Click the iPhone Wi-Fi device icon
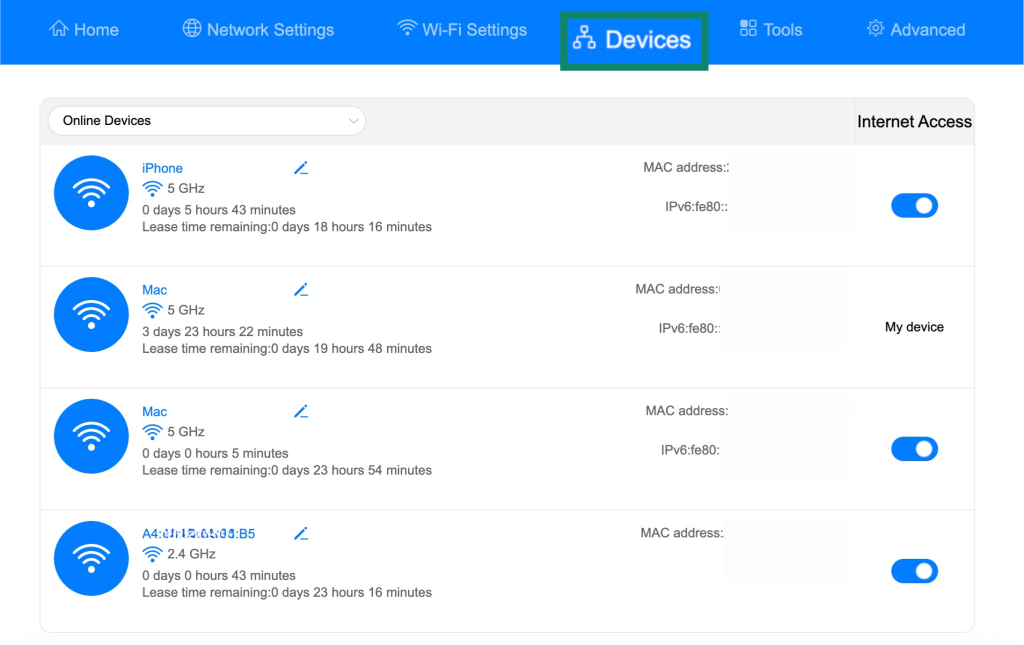The image size is (1024, 645). pos(91,193)
